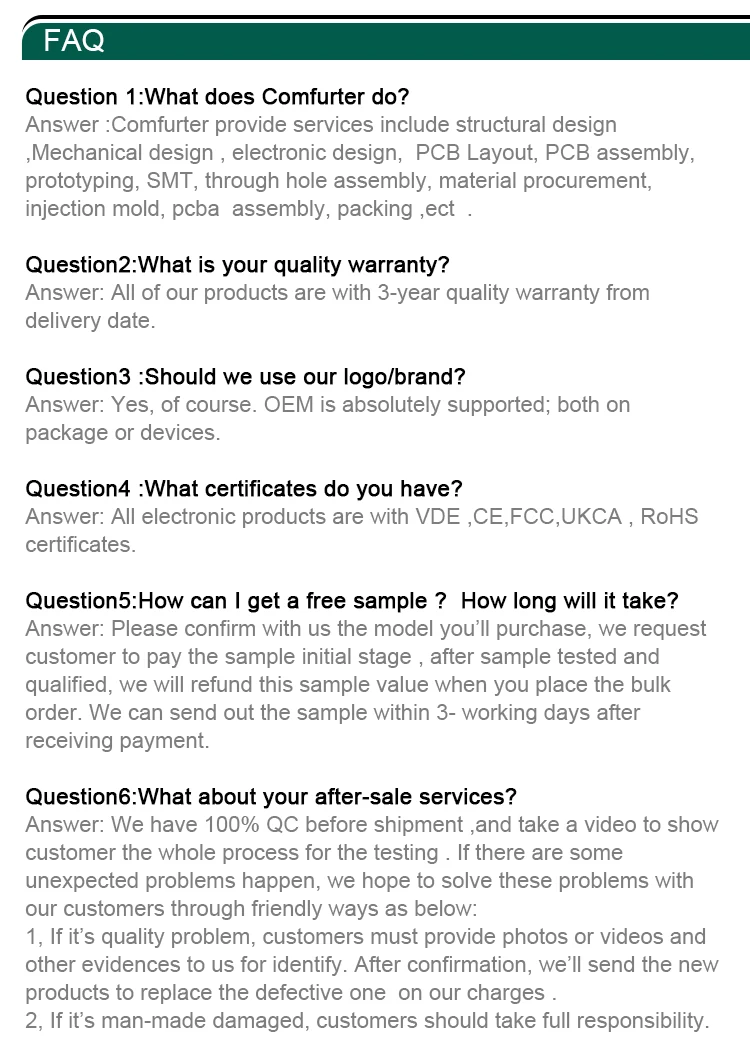Viewport: 750px width, 1054px height.
Task: Click the word RoHS in the certificates answer
Action: (669, 517)
